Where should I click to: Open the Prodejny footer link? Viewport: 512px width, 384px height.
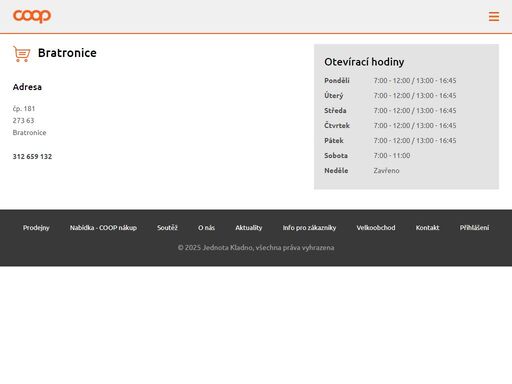click(36, 228)
